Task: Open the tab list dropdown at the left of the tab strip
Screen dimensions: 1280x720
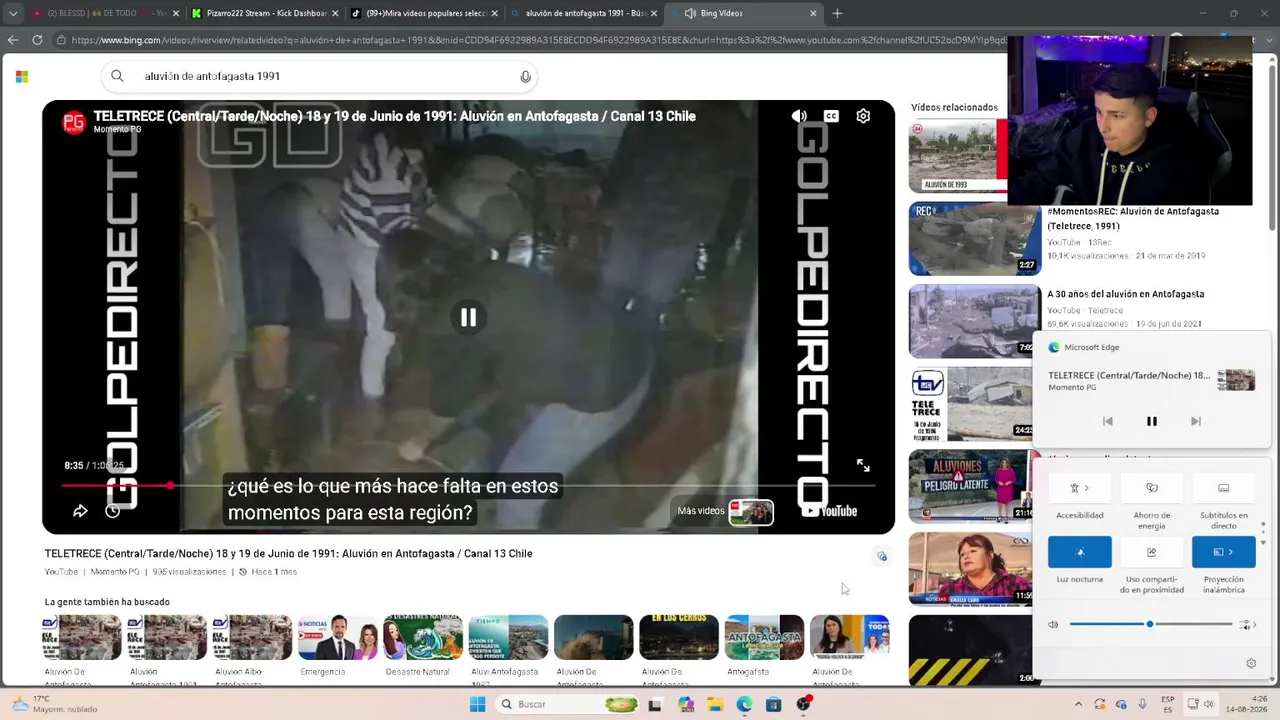Action: [x=13, y=13]
